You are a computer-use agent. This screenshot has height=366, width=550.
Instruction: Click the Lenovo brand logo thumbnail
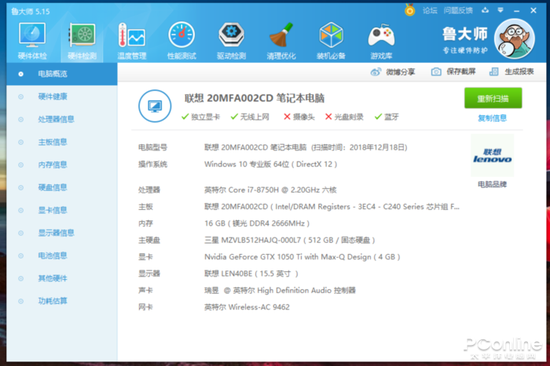click(492, 155)
